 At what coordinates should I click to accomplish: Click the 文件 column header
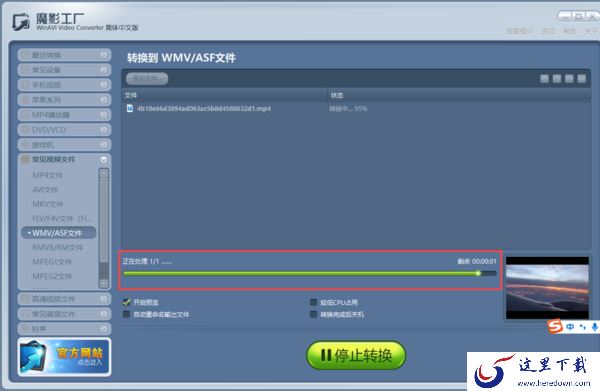[130, 95]
